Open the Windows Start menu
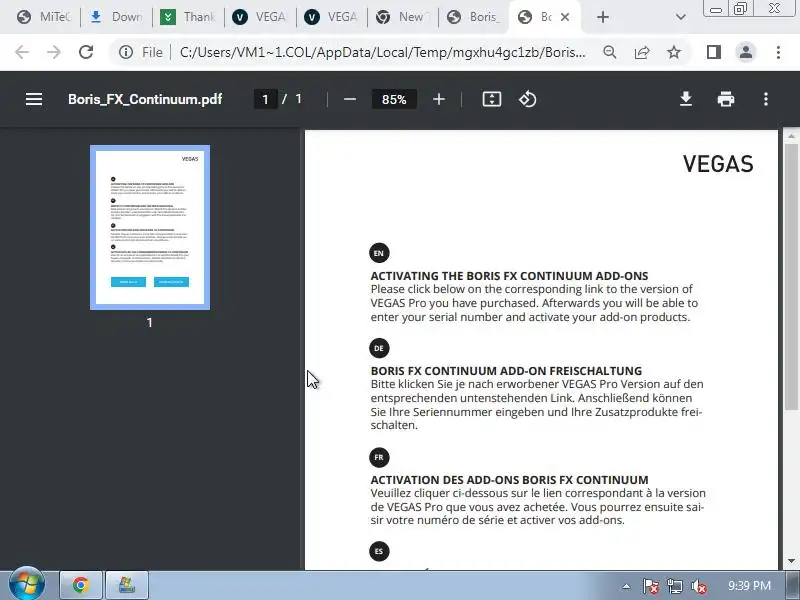 tap(27, 585)
